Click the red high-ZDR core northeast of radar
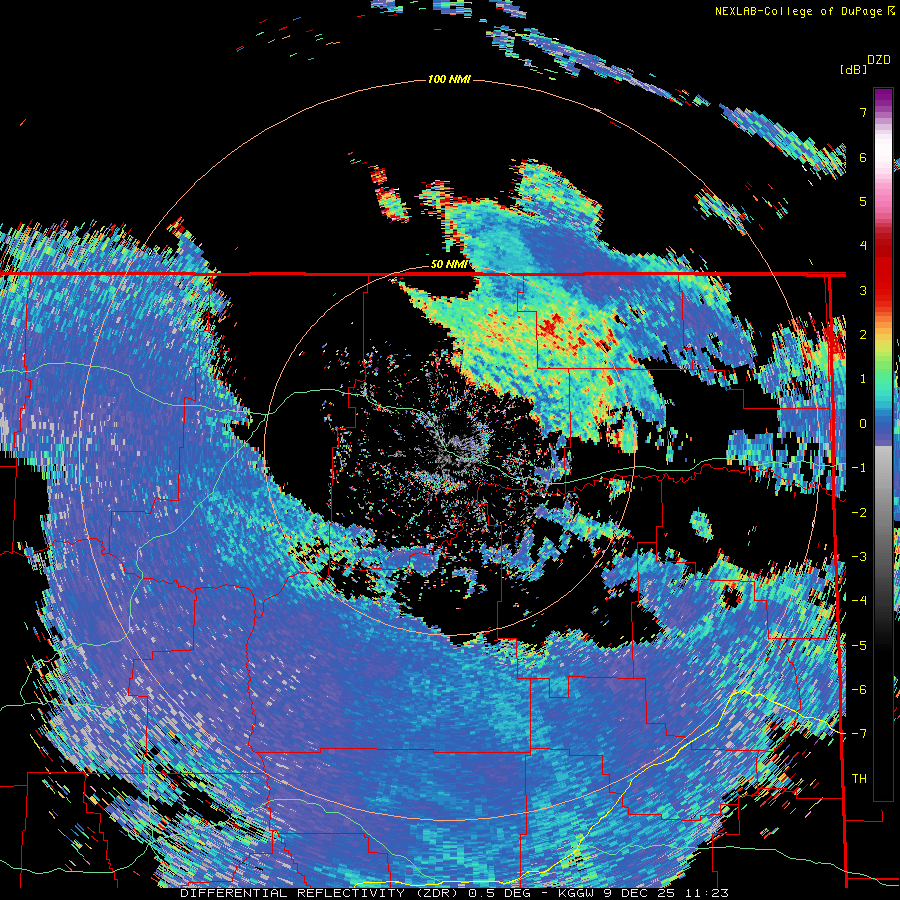This screenshot has width=900, height=900. pos(554,327)
